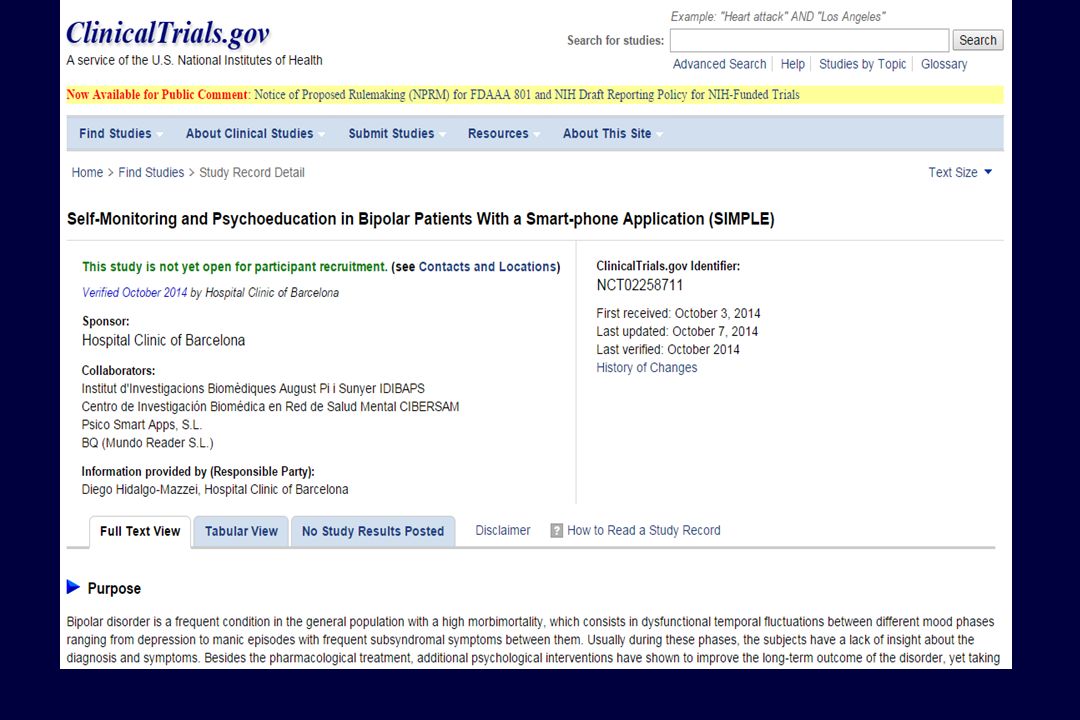
Task: Open the Text Size dropdown arrow
Action: click(x=988, y=172)
